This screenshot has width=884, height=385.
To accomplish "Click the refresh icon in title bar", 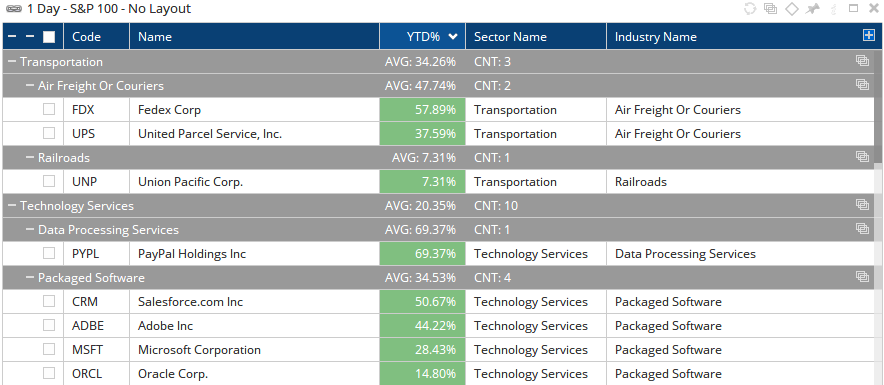I will (x=750, y=8).
